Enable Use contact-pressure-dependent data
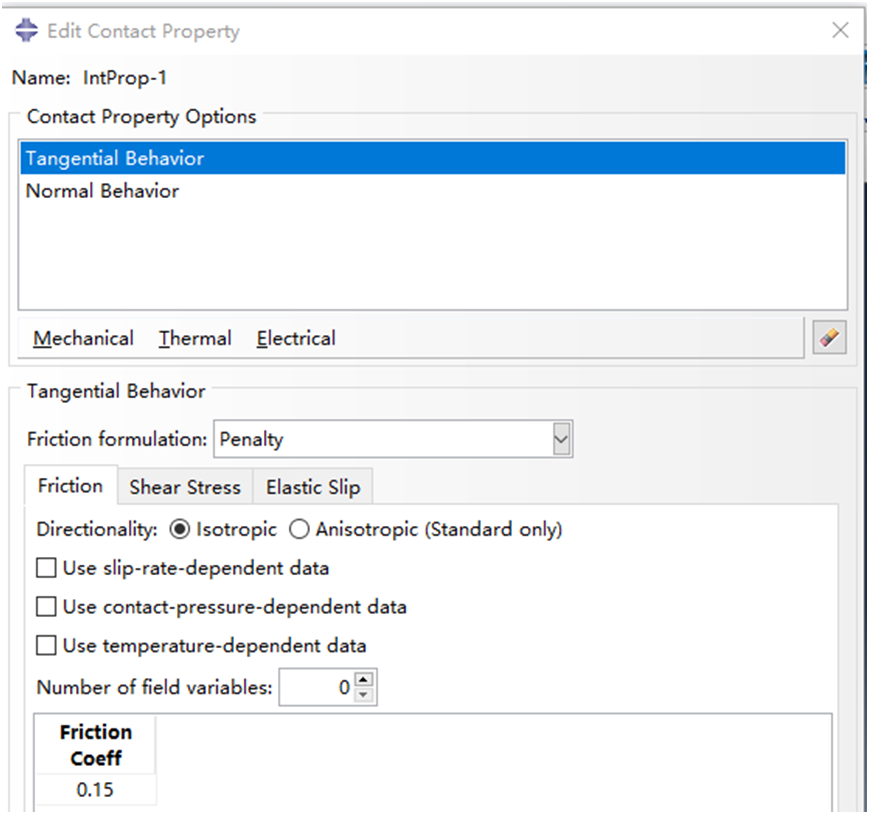 [46, 607]
